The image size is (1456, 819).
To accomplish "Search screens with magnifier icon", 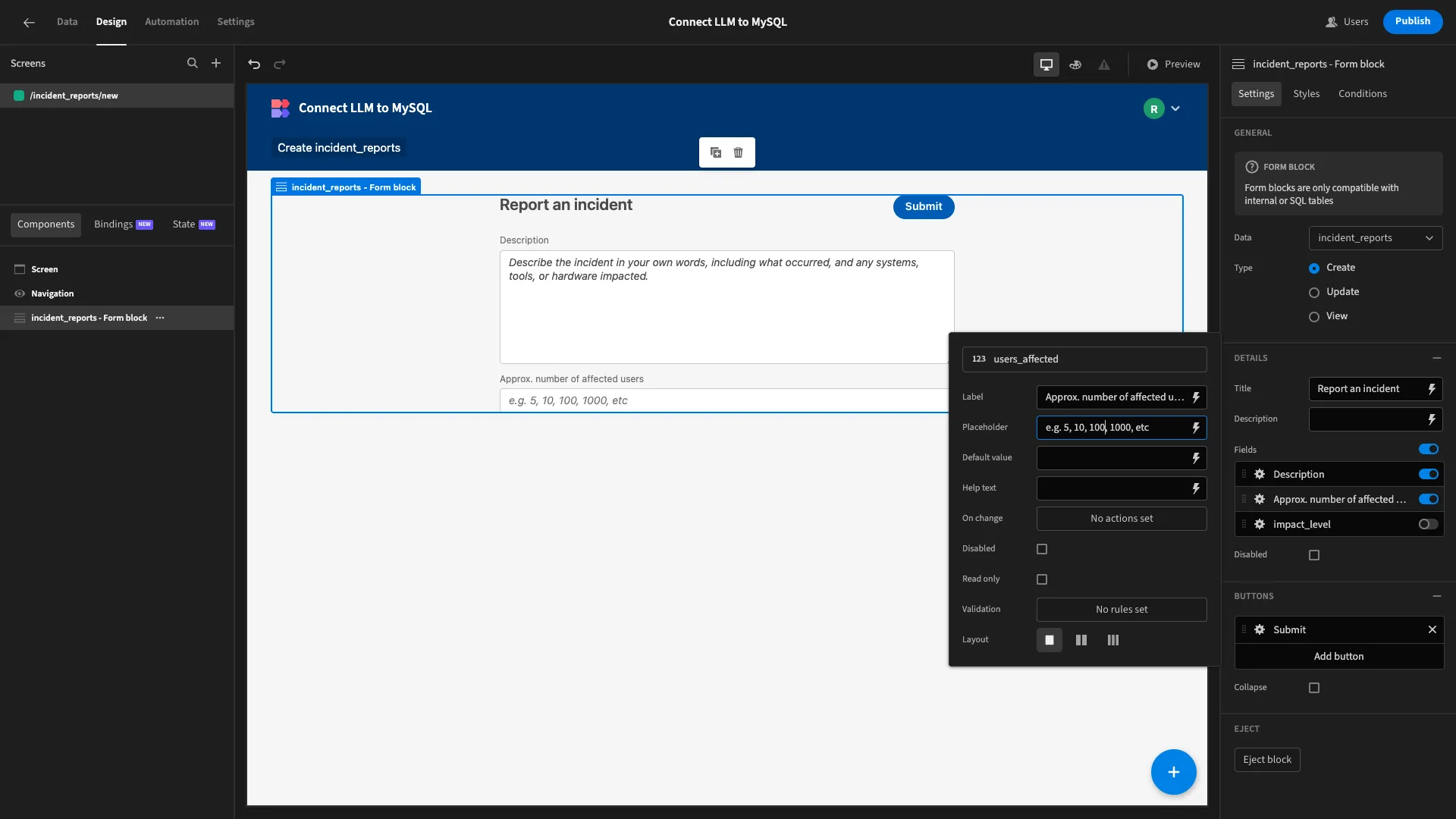I will 192,64.
